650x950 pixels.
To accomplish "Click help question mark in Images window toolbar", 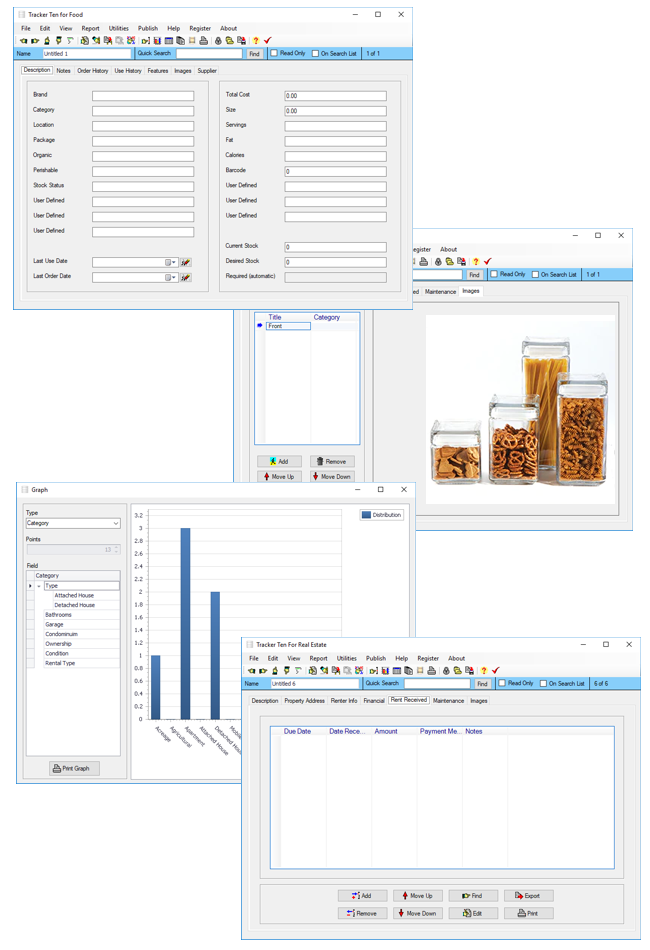I will coord(476,262).
